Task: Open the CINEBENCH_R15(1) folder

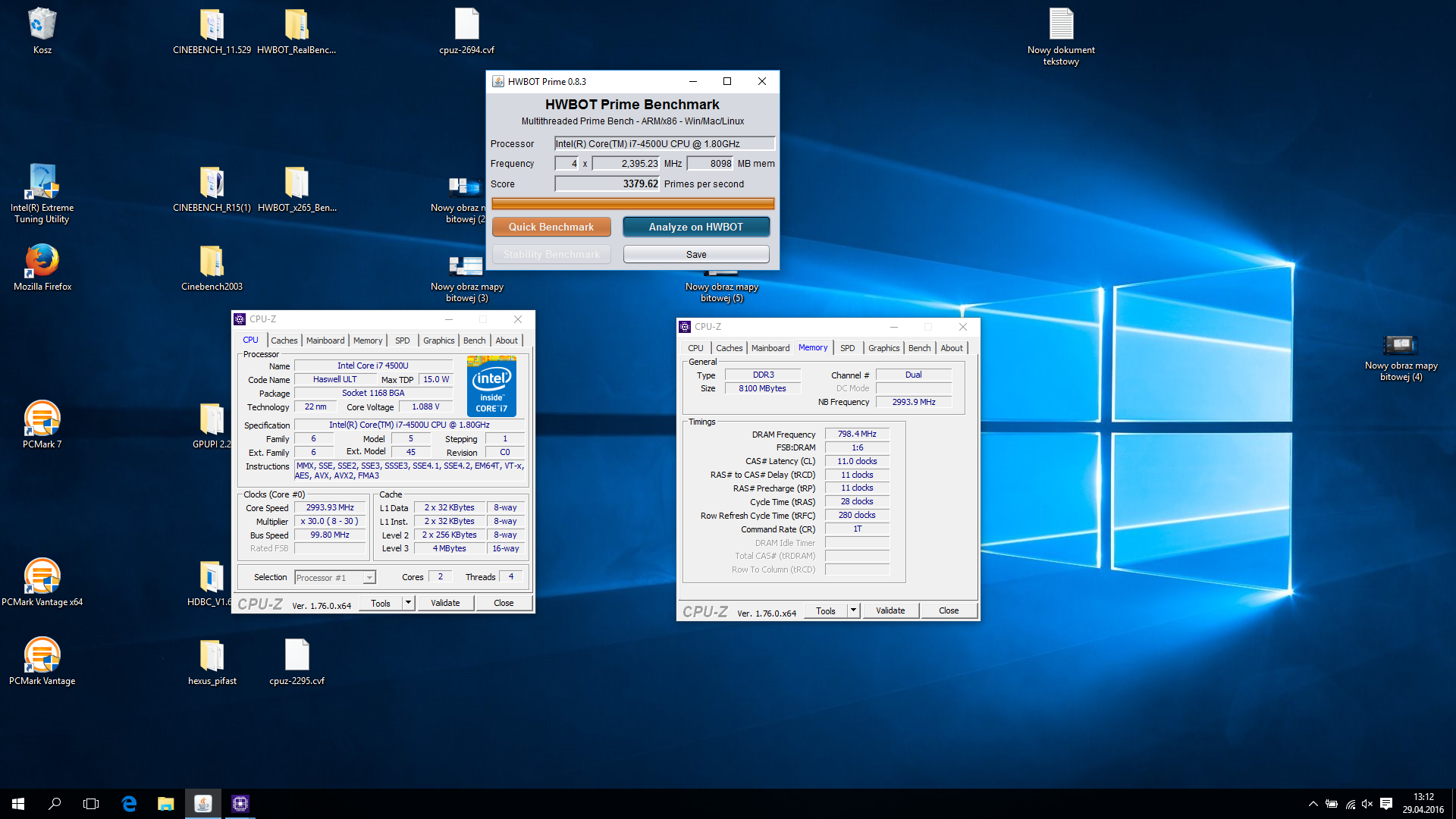Action: [x=212, y=188]
